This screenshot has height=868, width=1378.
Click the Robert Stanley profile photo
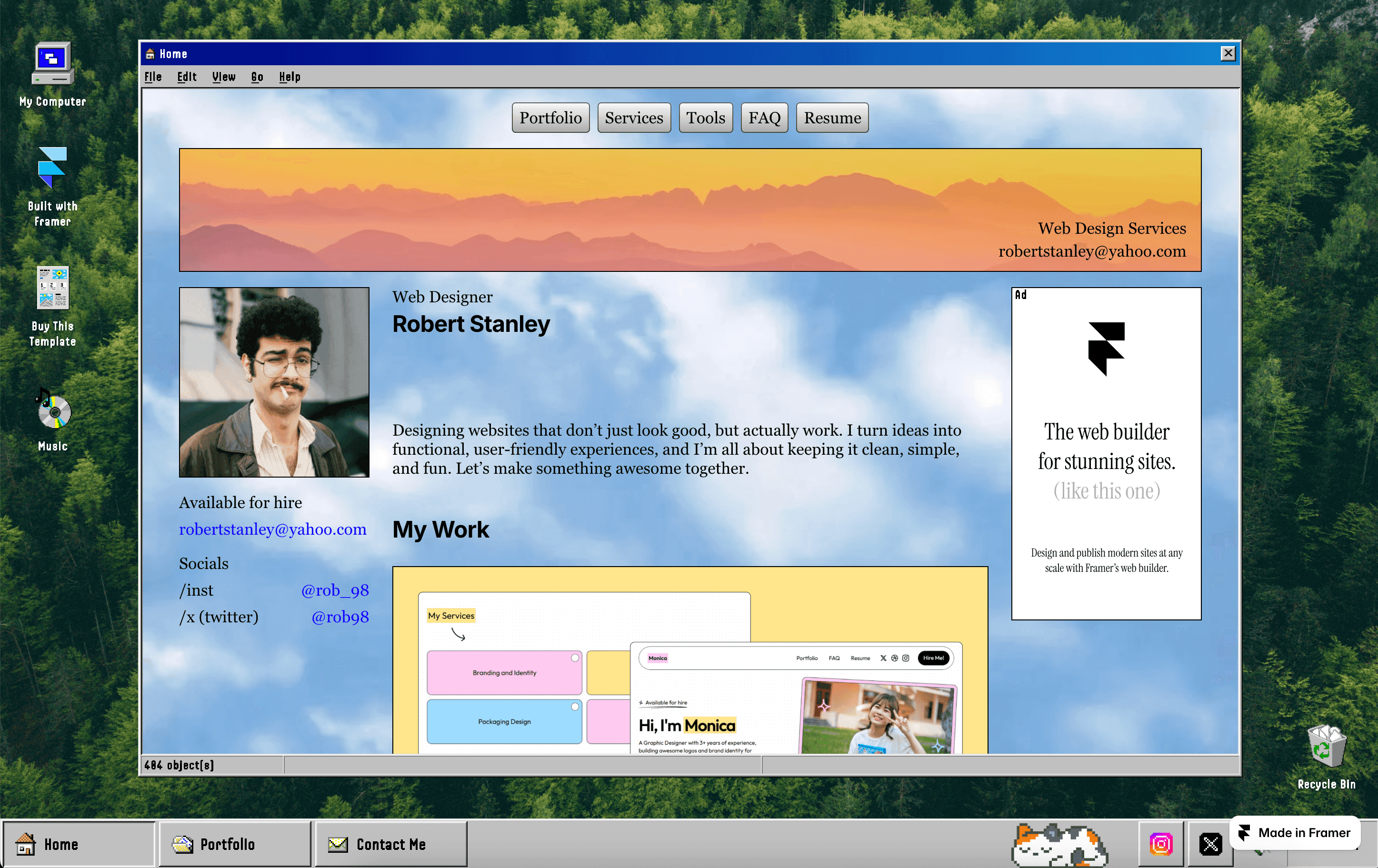(x=274, y=382)
